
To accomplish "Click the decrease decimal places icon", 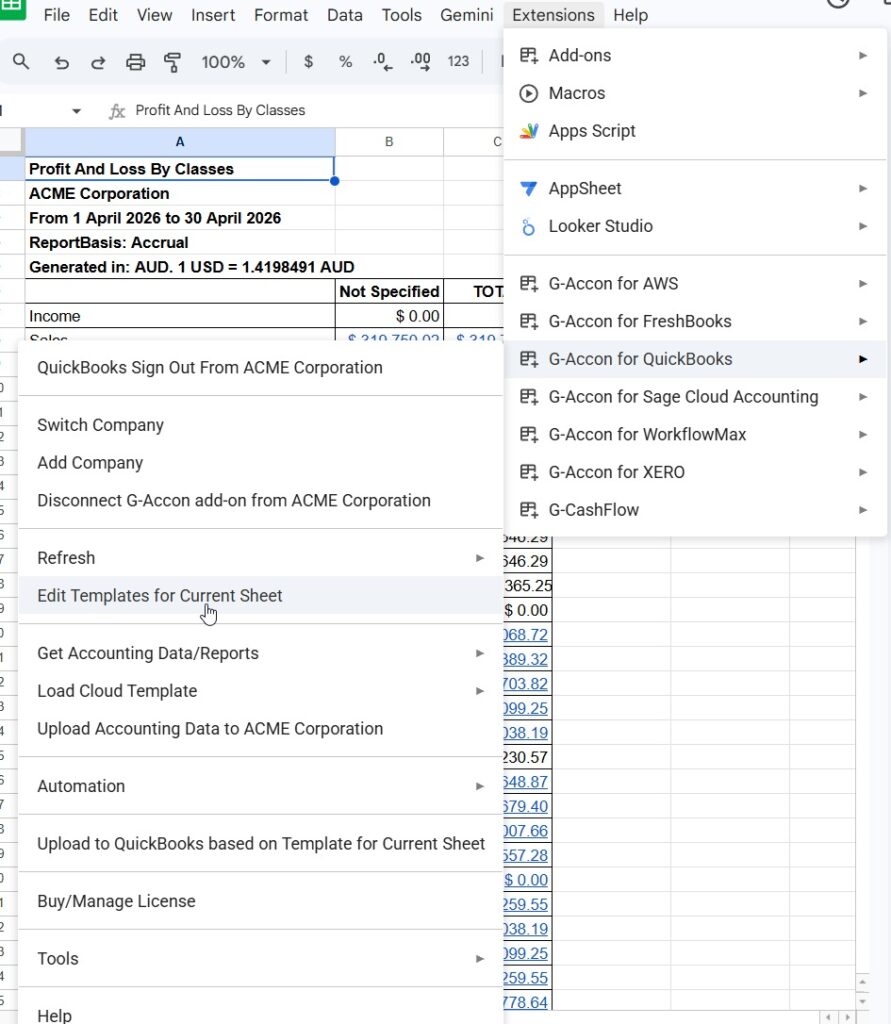I will (382, 62).
